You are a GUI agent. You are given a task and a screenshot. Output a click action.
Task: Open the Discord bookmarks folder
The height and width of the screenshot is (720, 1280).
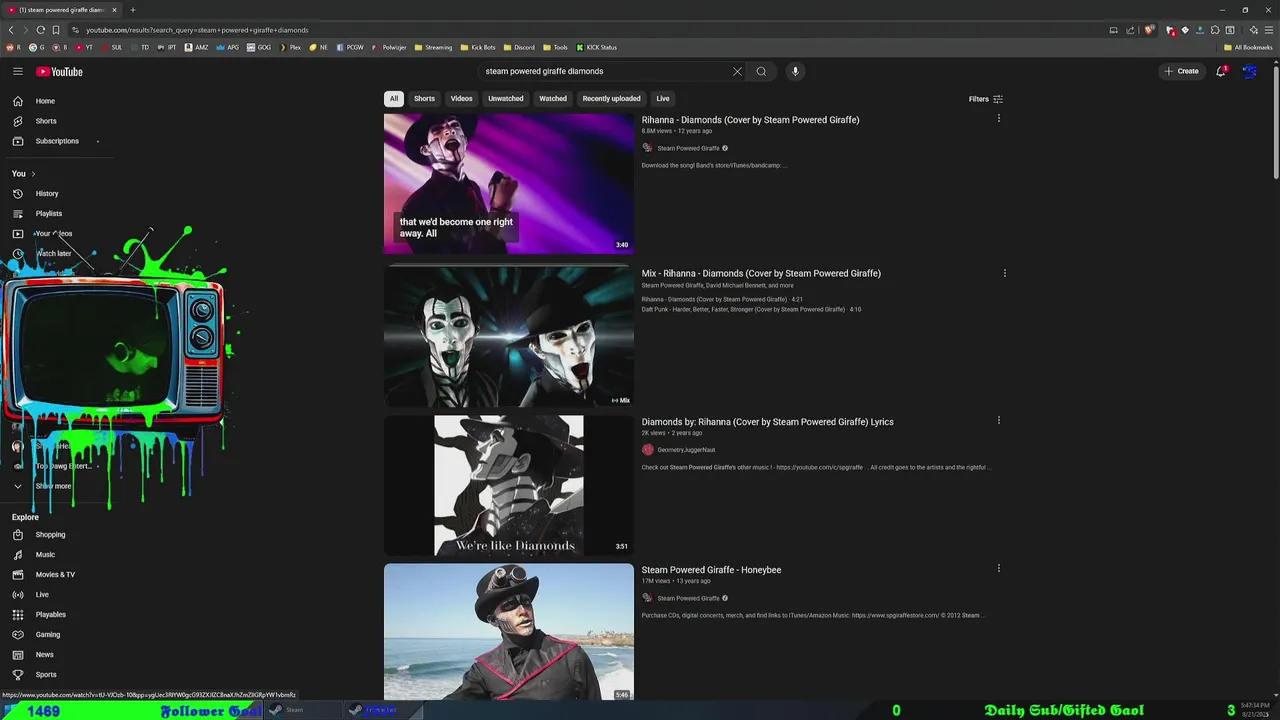[519, 47]
